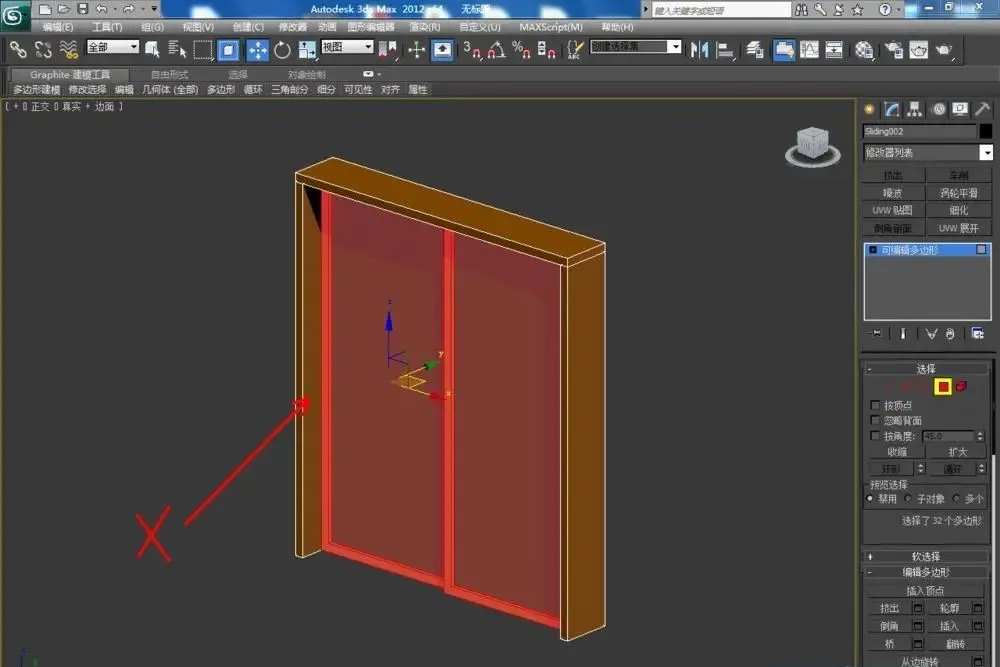1000x667 pixels.
Task: Activate the Select and Scale tool
Action: click(307, 49)
